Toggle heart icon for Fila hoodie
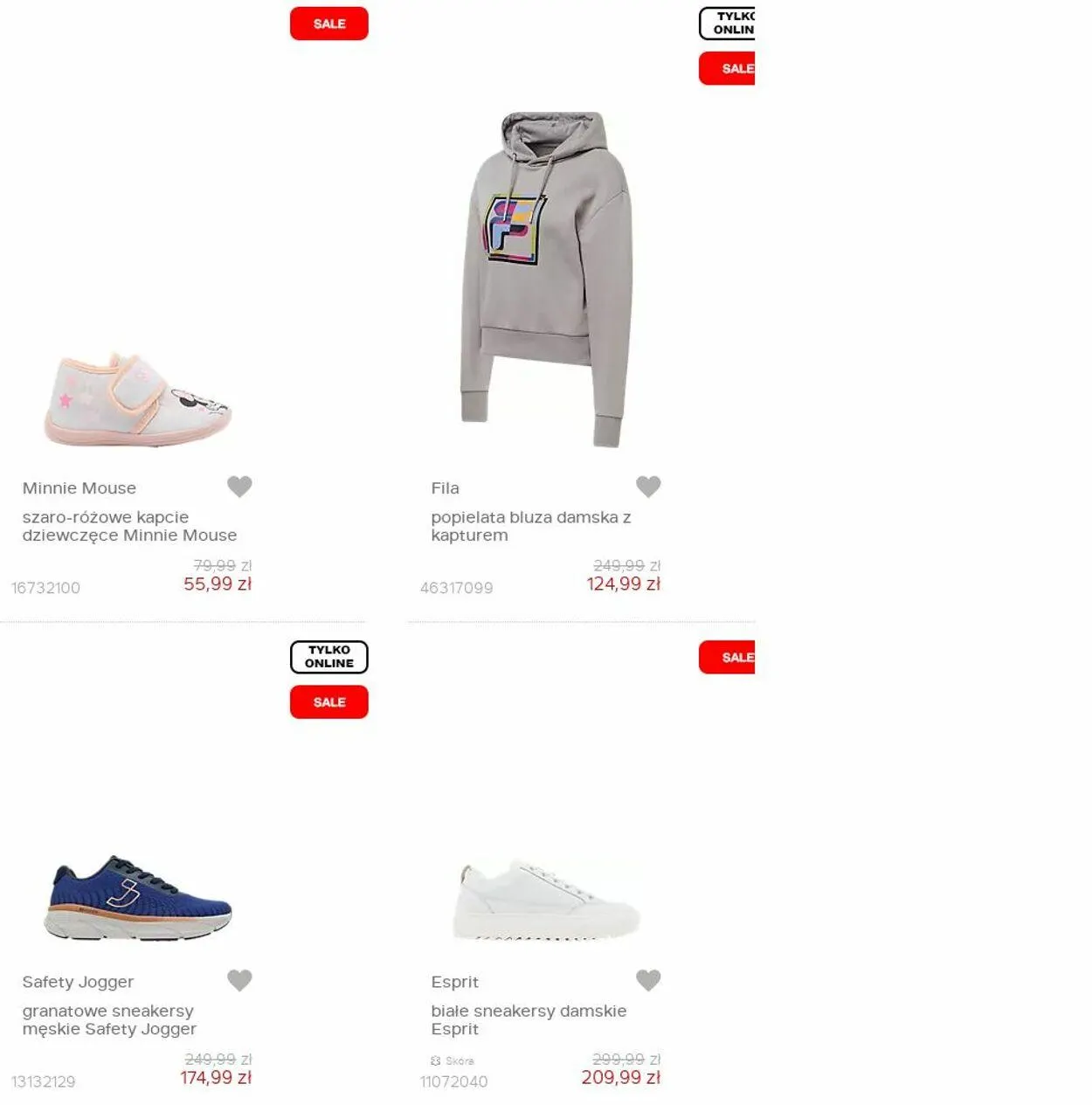Image resolution: width=1092 pixels, height=1105 pixels. (x=648, y=487)
